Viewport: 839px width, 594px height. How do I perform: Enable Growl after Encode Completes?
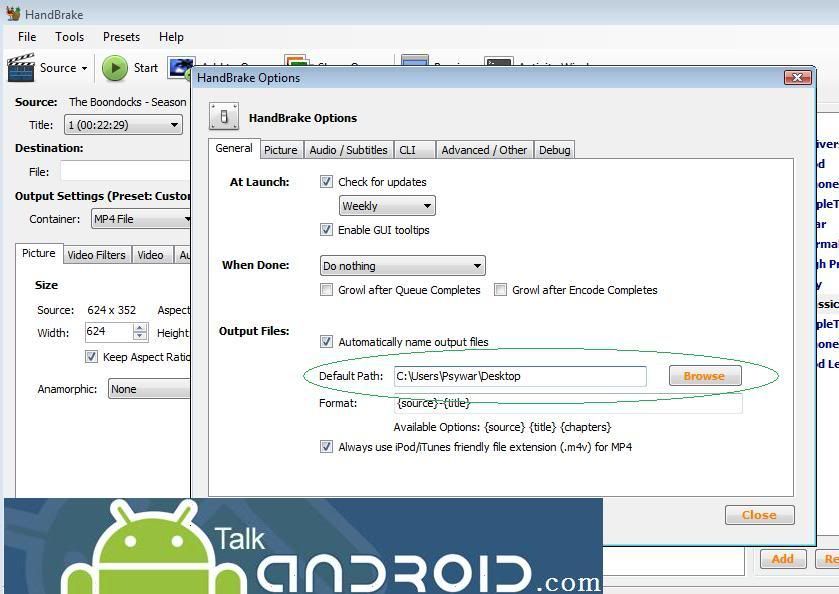pos(500,290)
